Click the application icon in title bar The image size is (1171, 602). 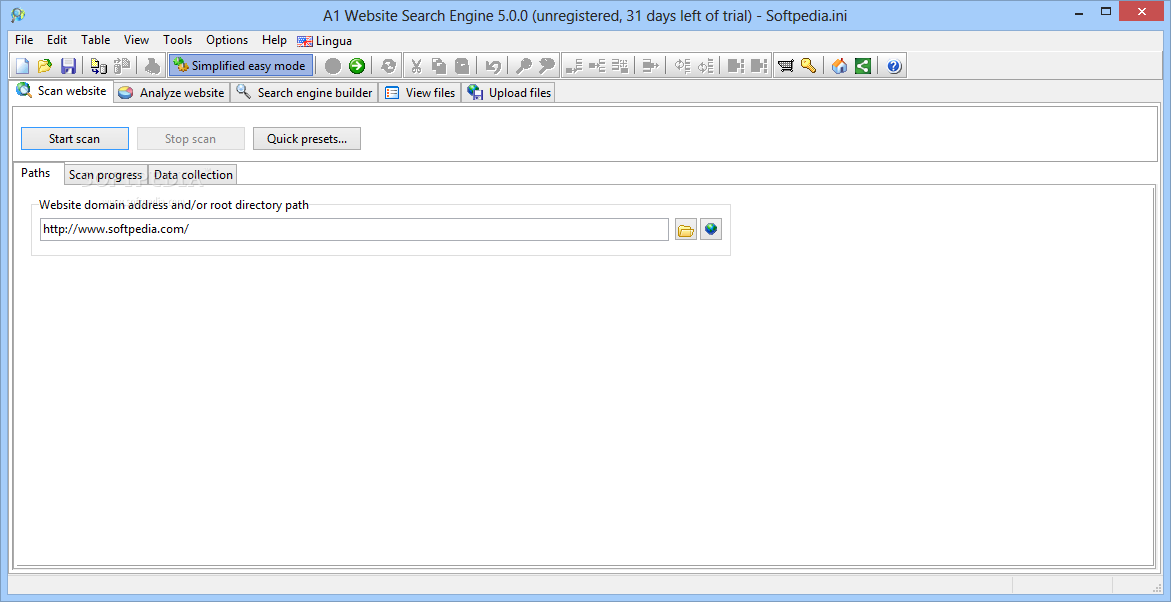[17, 14]
